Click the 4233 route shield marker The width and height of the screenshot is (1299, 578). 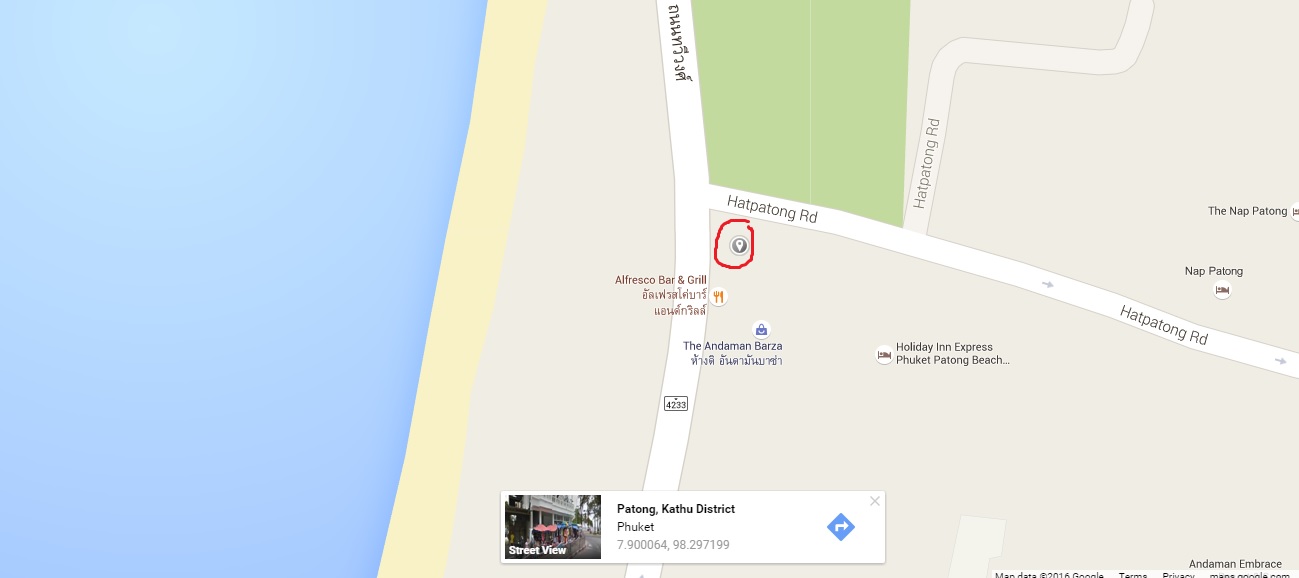click(676, 404)
